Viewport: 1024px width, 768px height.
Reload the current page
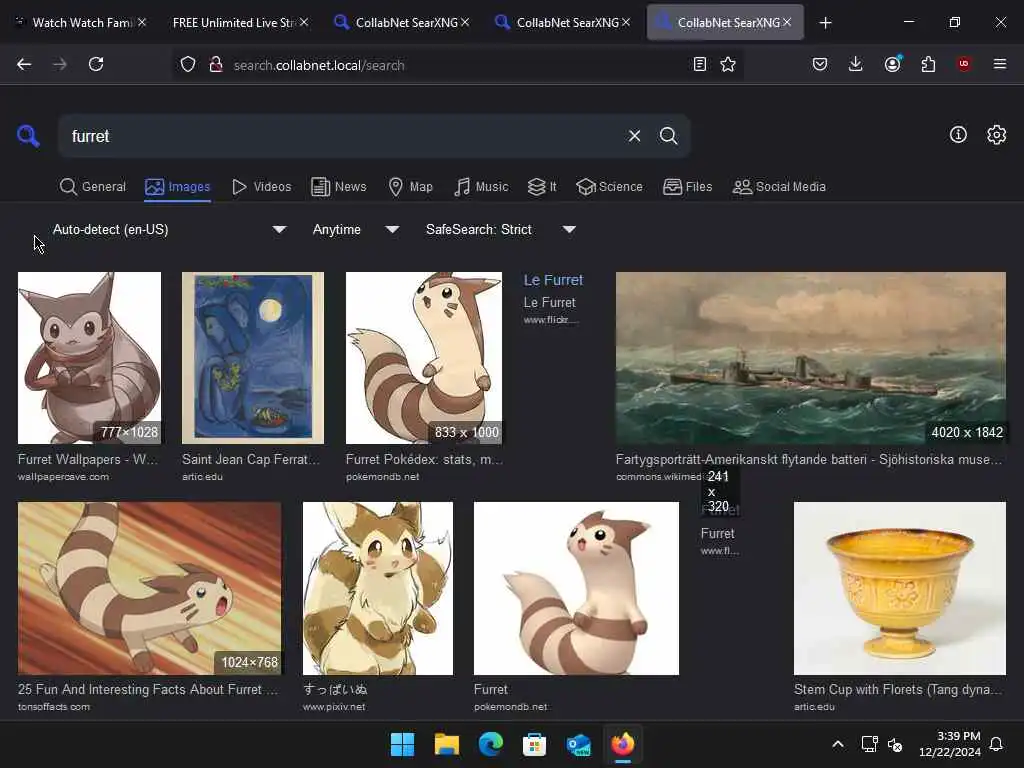click(96, 64)
